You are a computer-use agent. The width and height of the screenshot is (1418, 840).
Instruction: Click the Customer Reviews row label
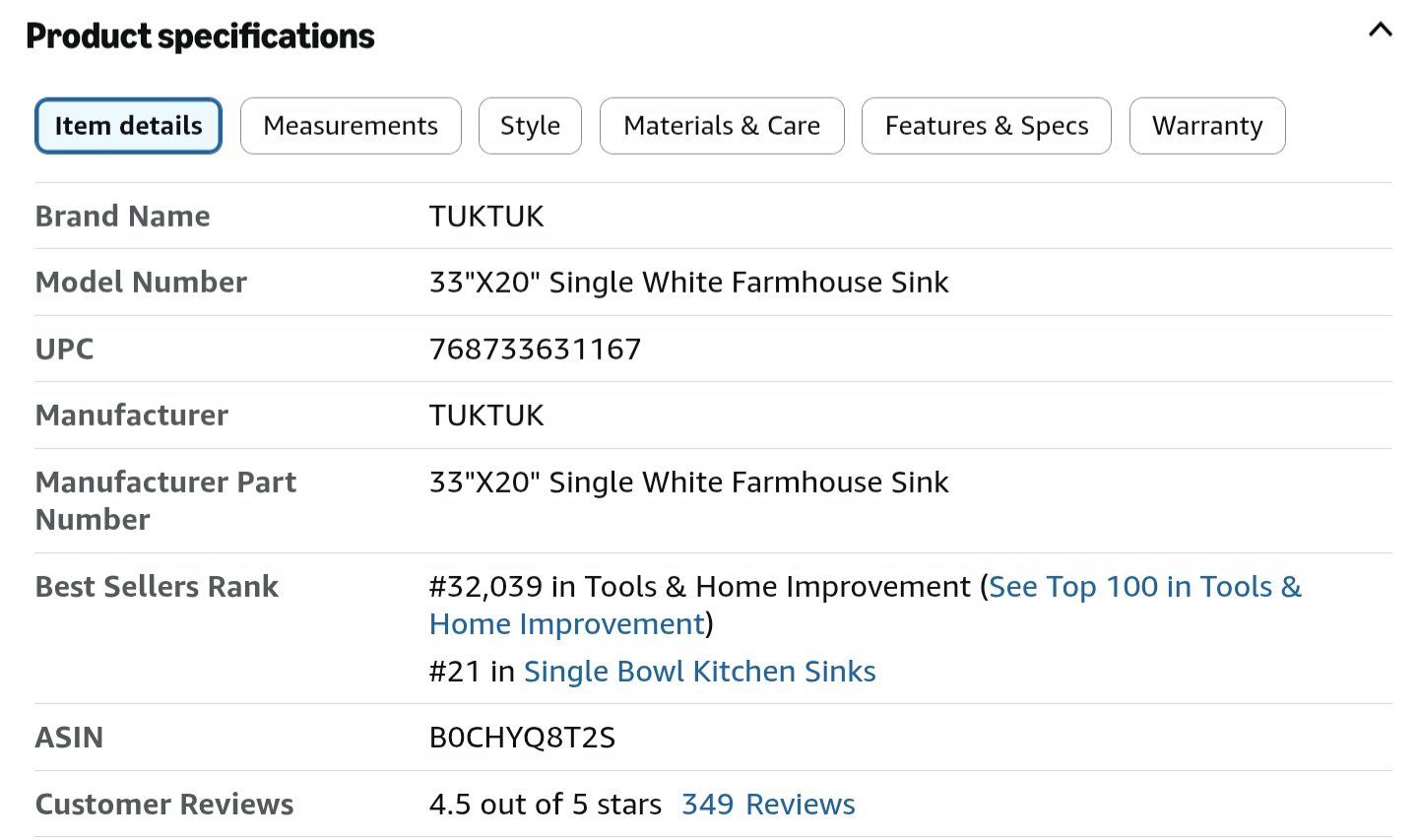164,805
